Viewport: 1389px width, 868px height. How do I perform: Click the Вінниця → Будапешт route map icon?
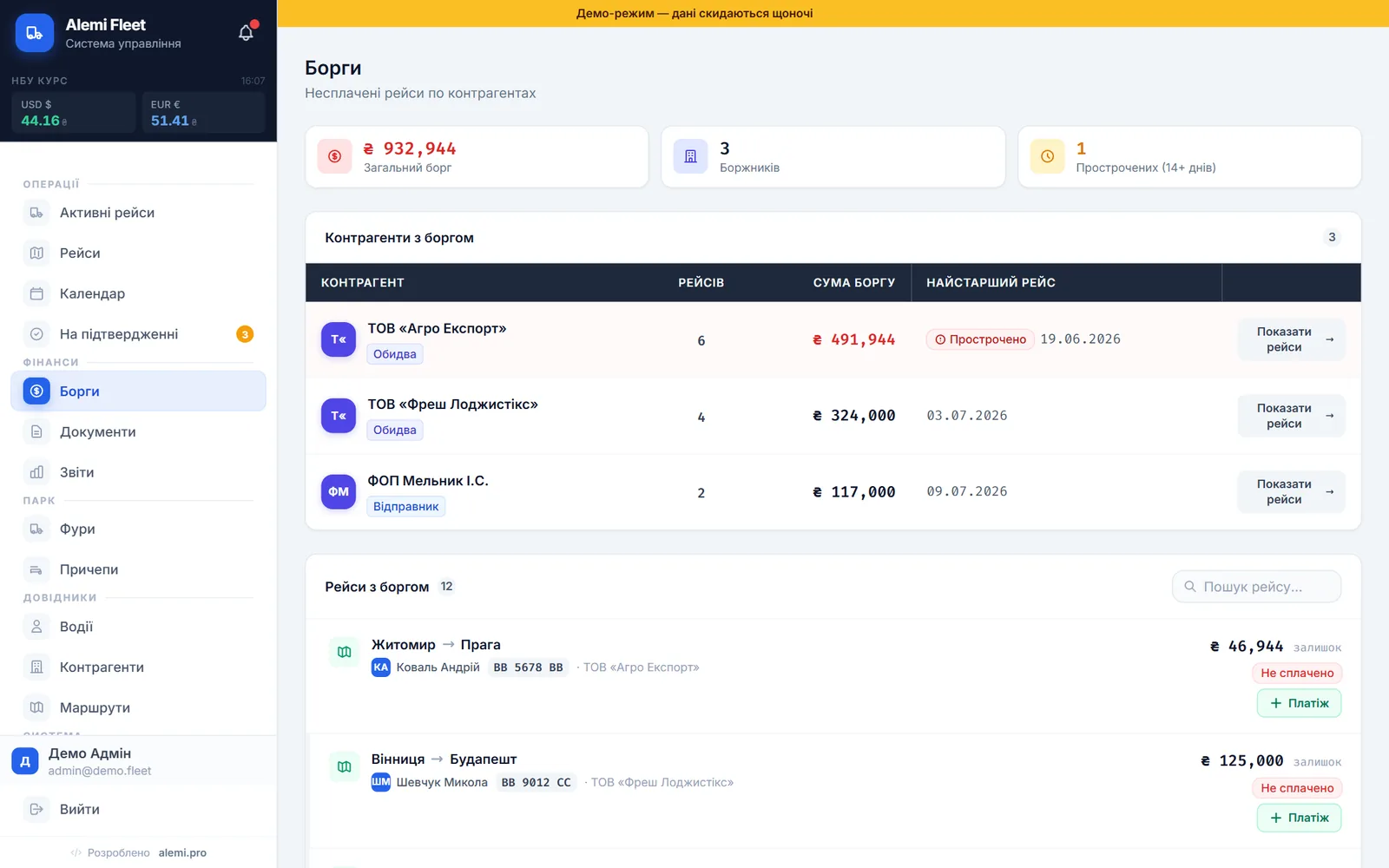(x=345, y=766)
